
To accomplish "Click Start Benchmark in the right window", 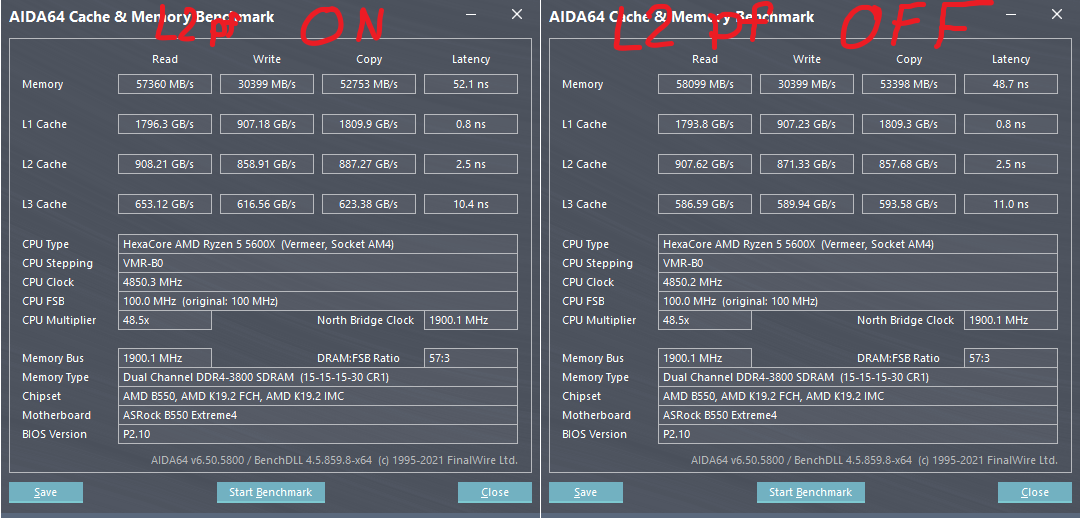I will point(811,492).
